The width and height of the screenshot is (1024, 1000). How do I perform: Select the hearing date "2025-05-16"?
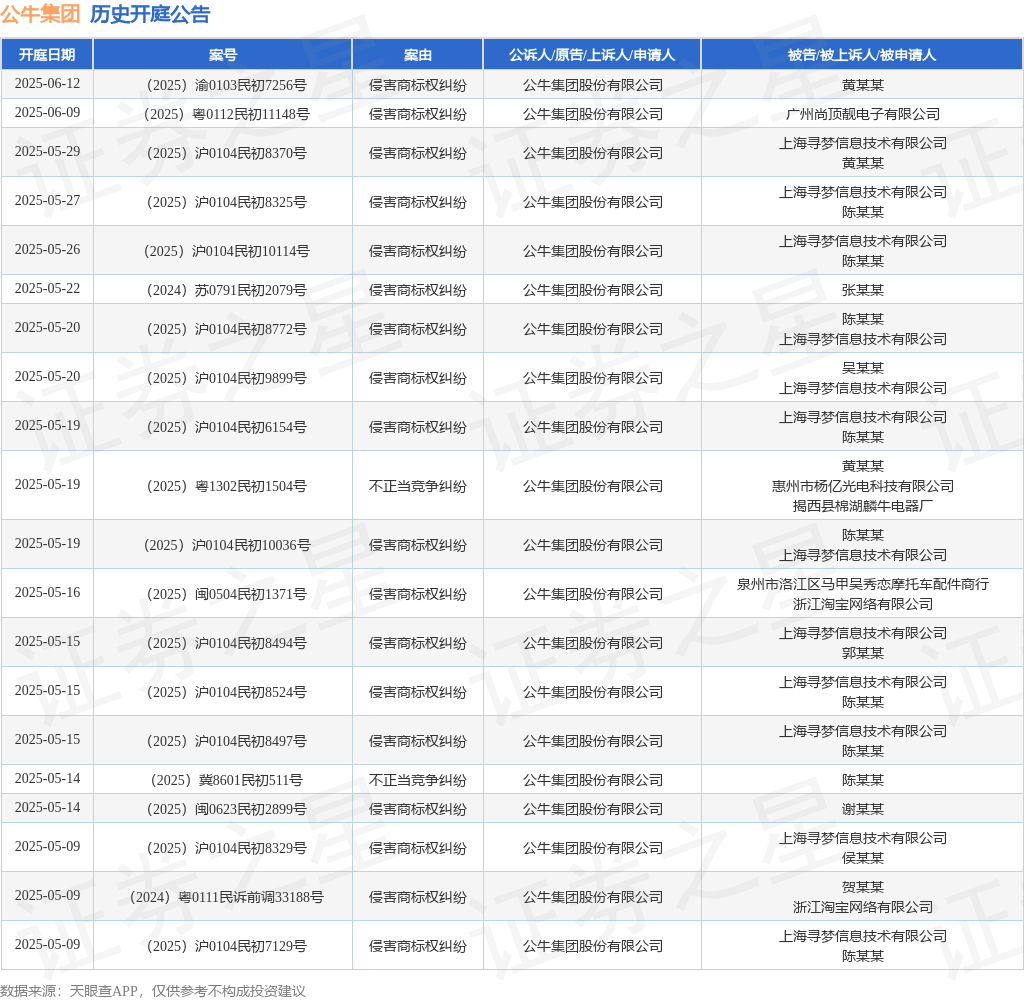(47, 592)
